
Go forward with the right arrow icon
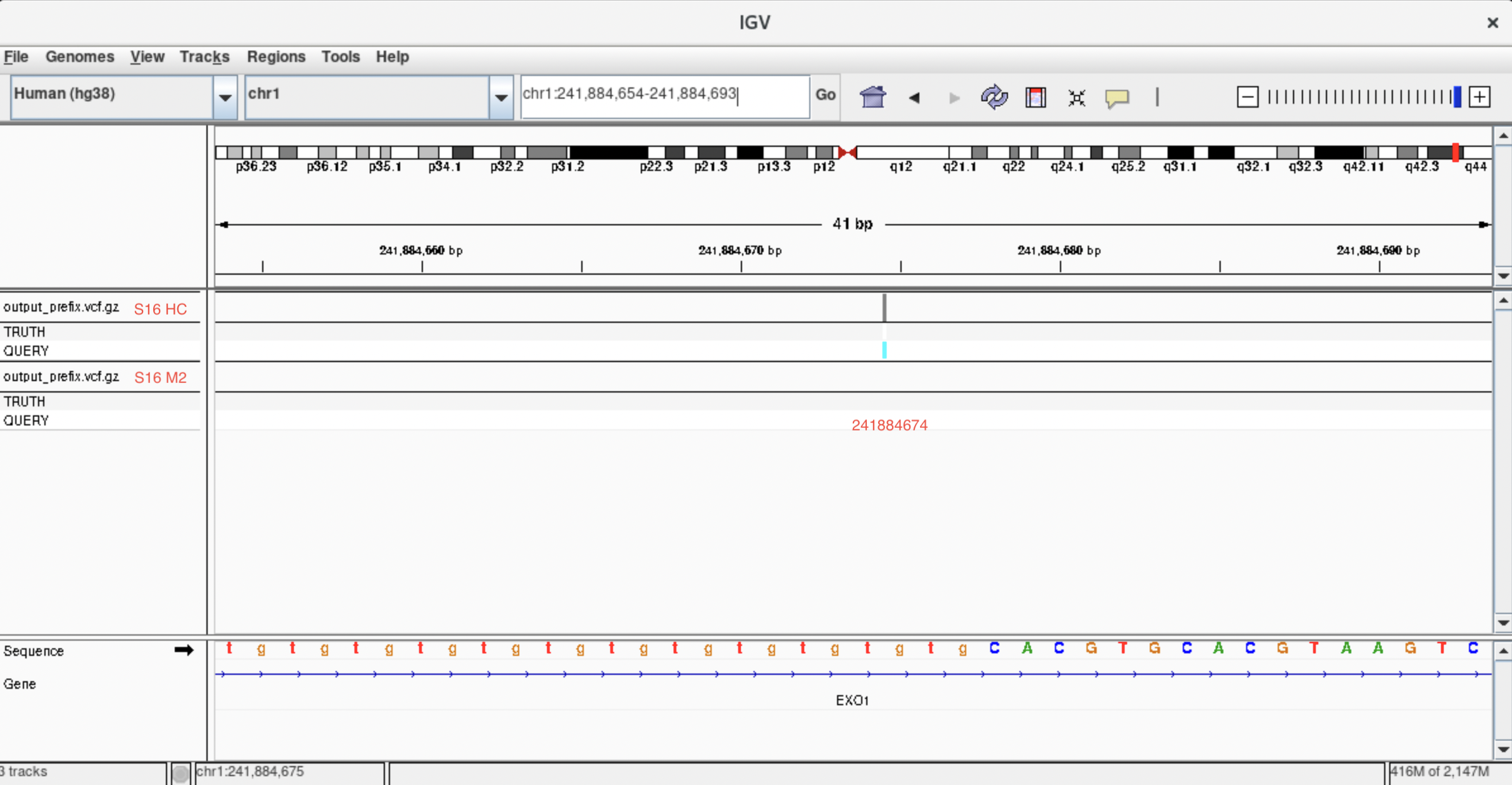(954, 97)
